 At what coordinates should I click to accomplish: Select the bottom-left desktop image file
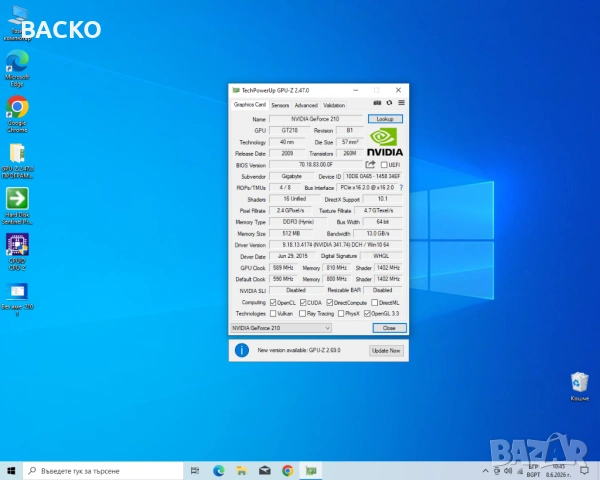point(17,299)
